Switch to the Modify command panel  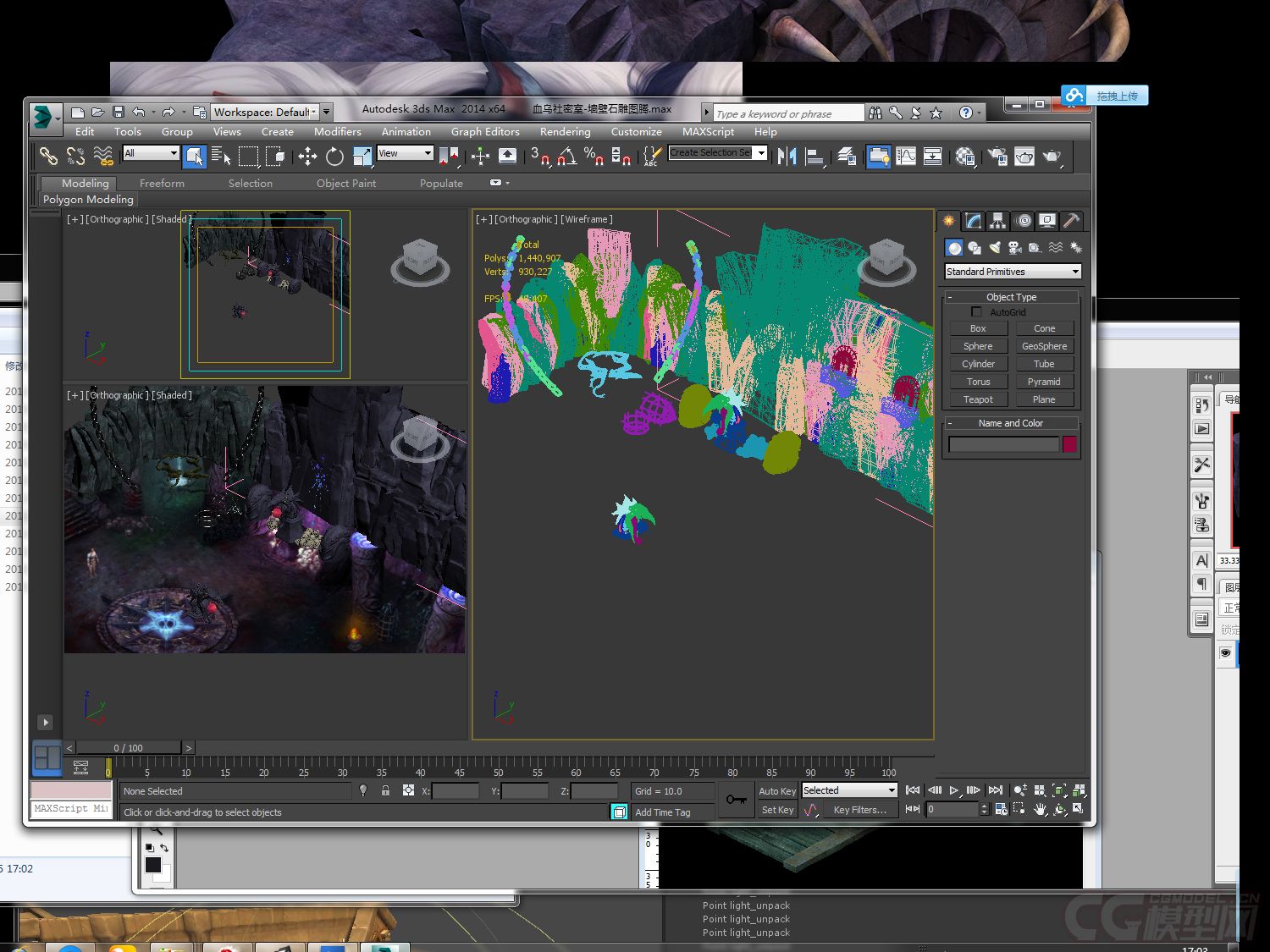(x=974, y=221)
